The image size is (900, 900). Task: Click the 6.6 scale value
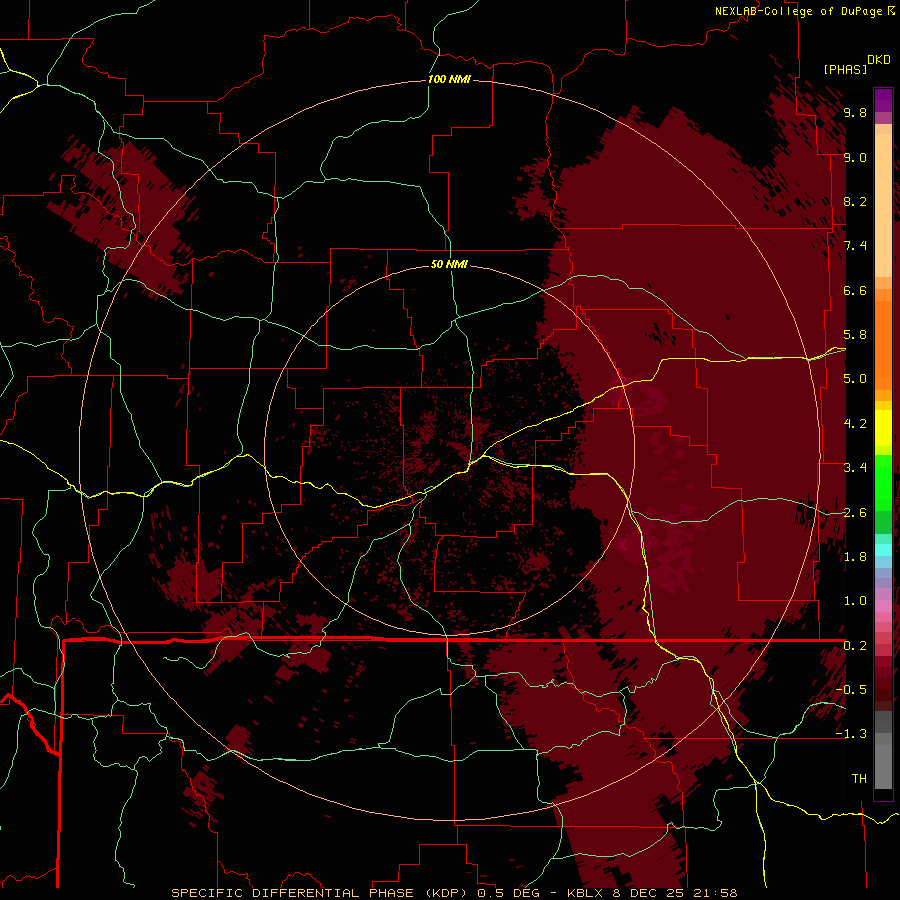click(855, 290)
